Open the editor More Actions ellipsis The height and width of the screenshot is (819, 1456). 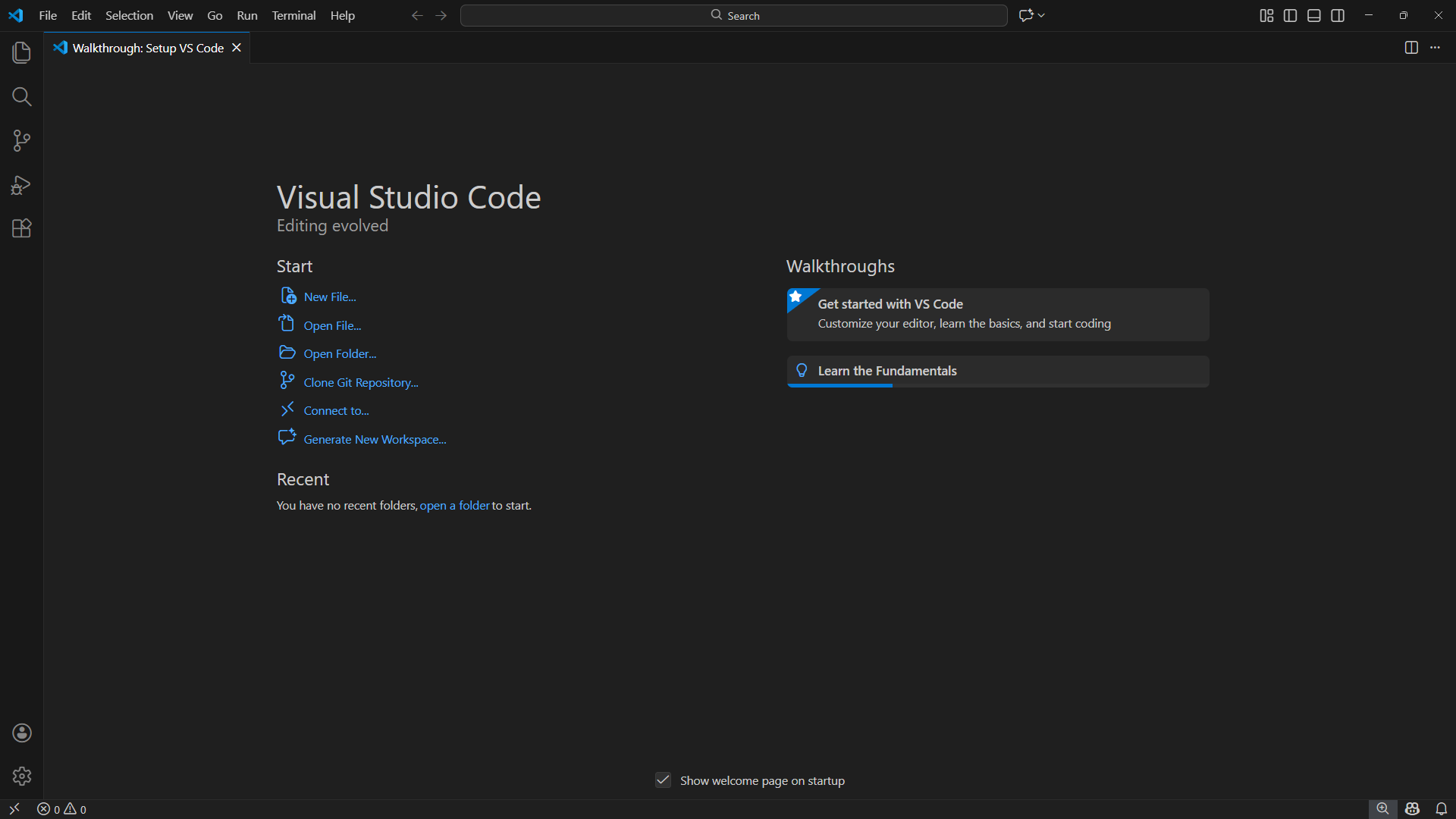(1435, 48)
